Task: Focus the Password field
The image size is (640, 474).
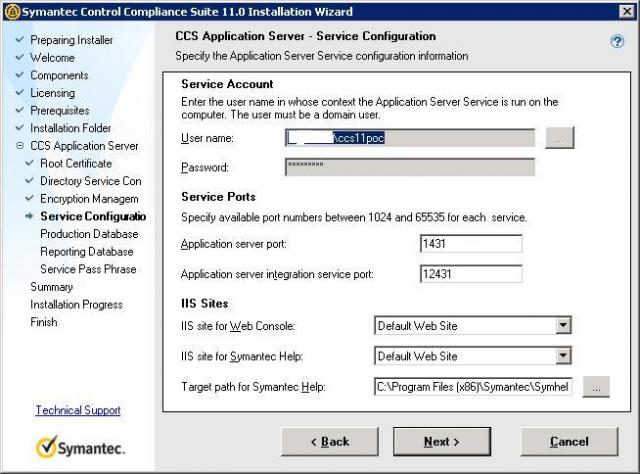Action: pyautogui.click(x=410, y=167)
